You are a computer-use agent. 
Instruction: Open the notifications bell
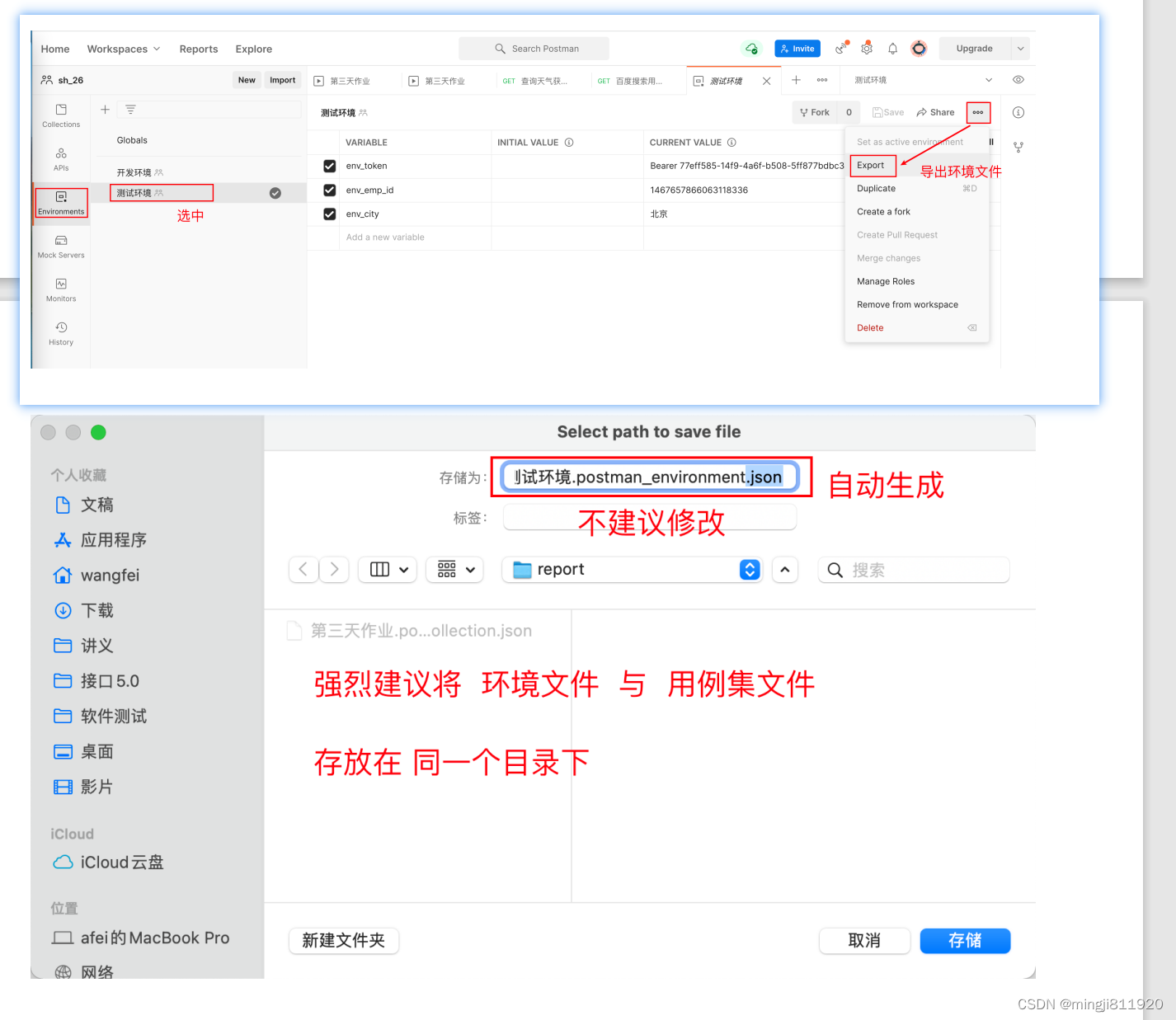click(x=892, y=49)
